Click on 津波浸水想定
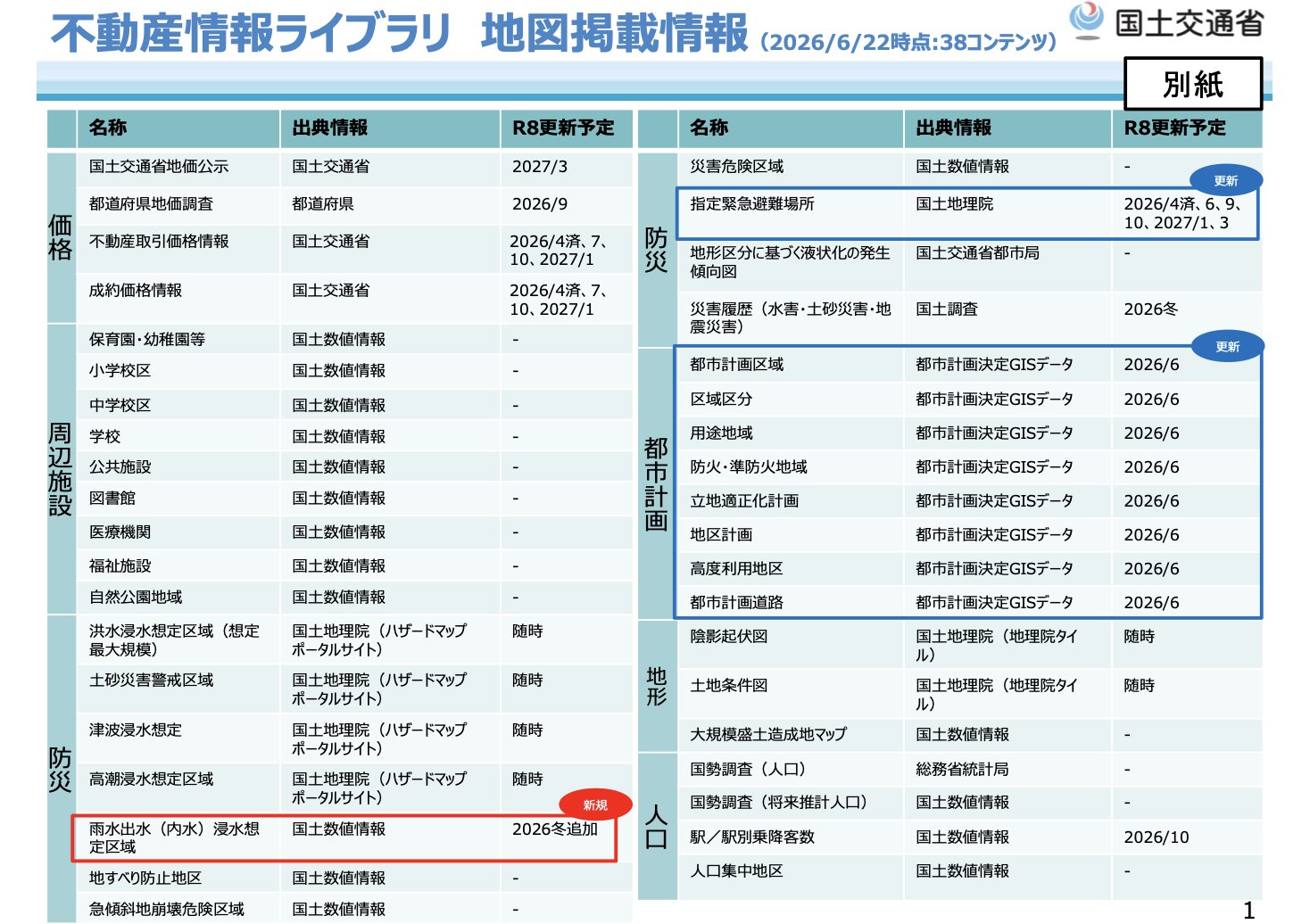 [x=136, y=730]
